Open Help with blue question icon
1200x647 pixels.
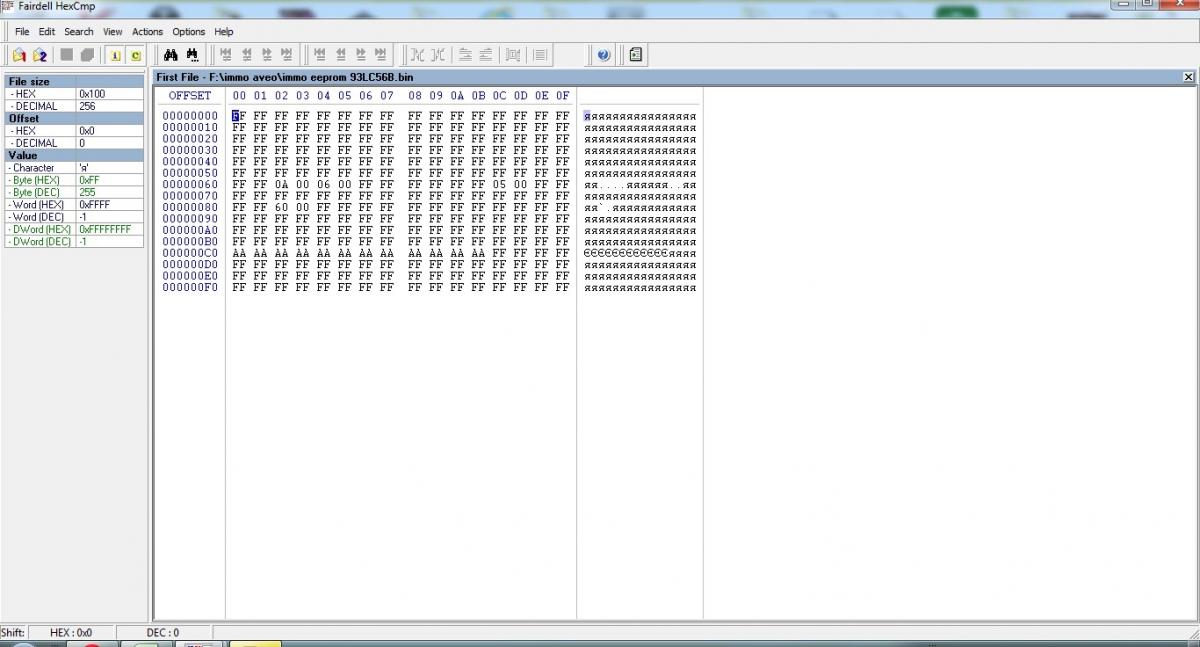click(x=604, y=55)
